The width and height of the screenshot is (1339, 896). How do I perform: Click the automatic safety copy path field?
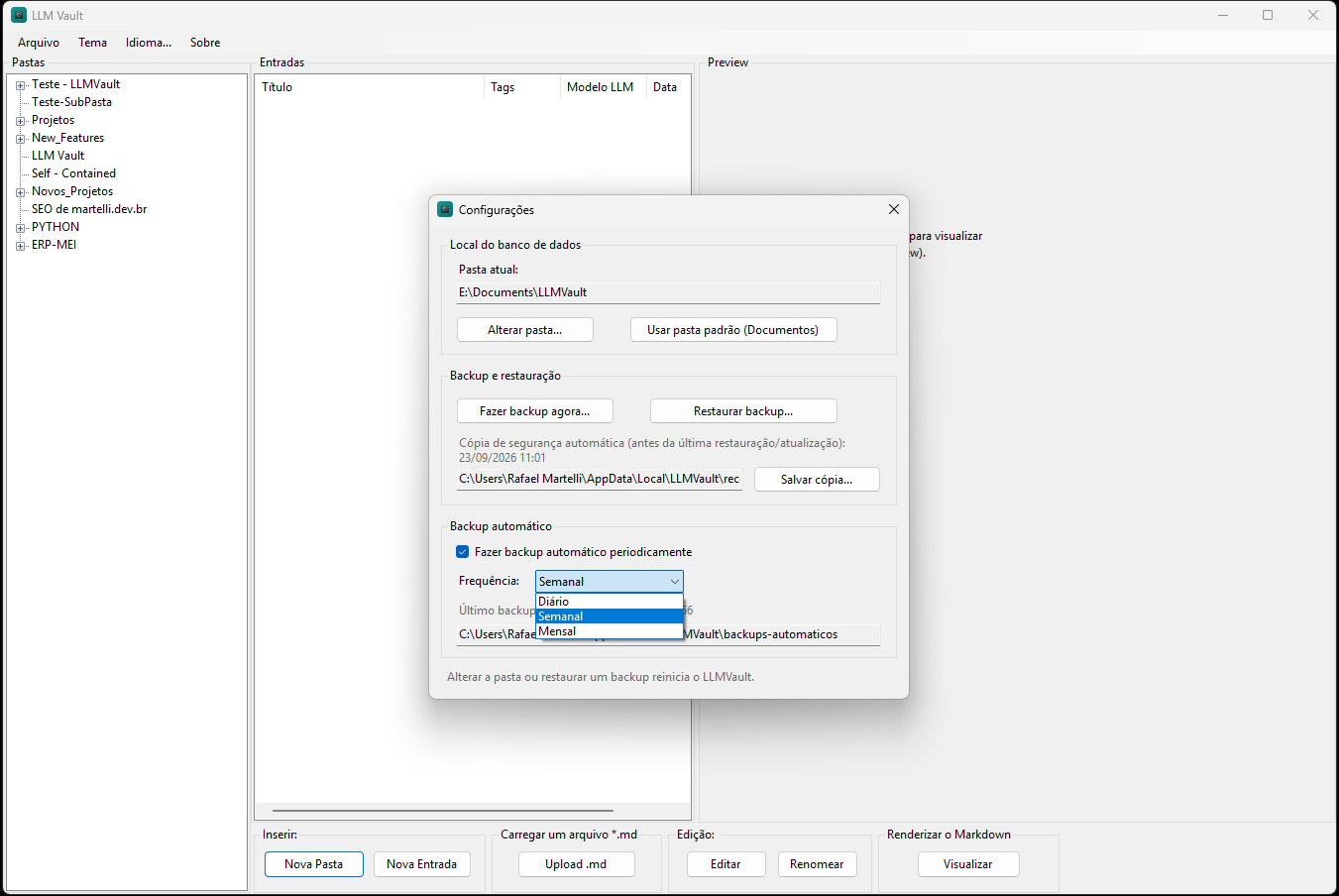pyautogui.click(x=600, y=479)
